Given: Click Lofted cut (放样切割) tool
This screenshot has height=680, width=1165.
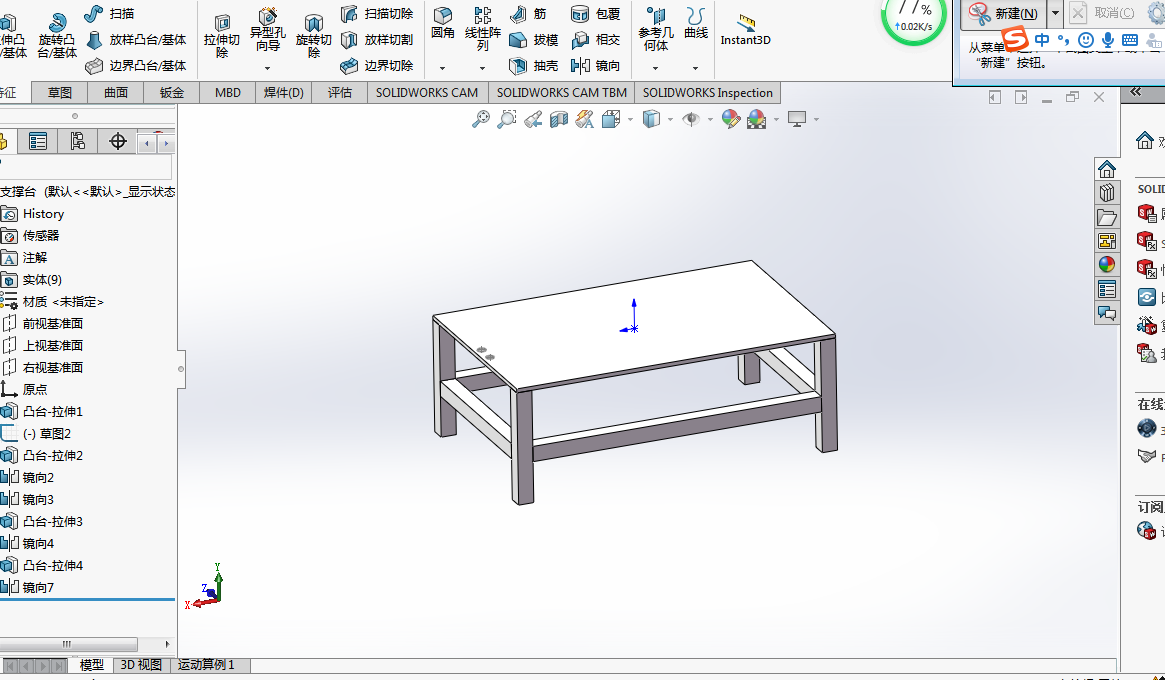Looking at the screenshot, I should (377, 39).
